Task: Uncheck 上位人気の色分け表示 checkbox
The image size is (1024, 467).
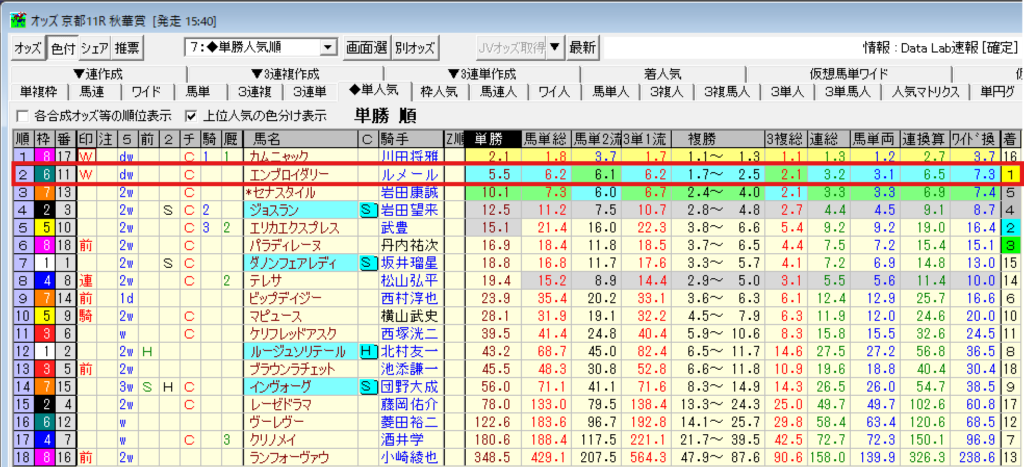Action: tap(185, 114)
